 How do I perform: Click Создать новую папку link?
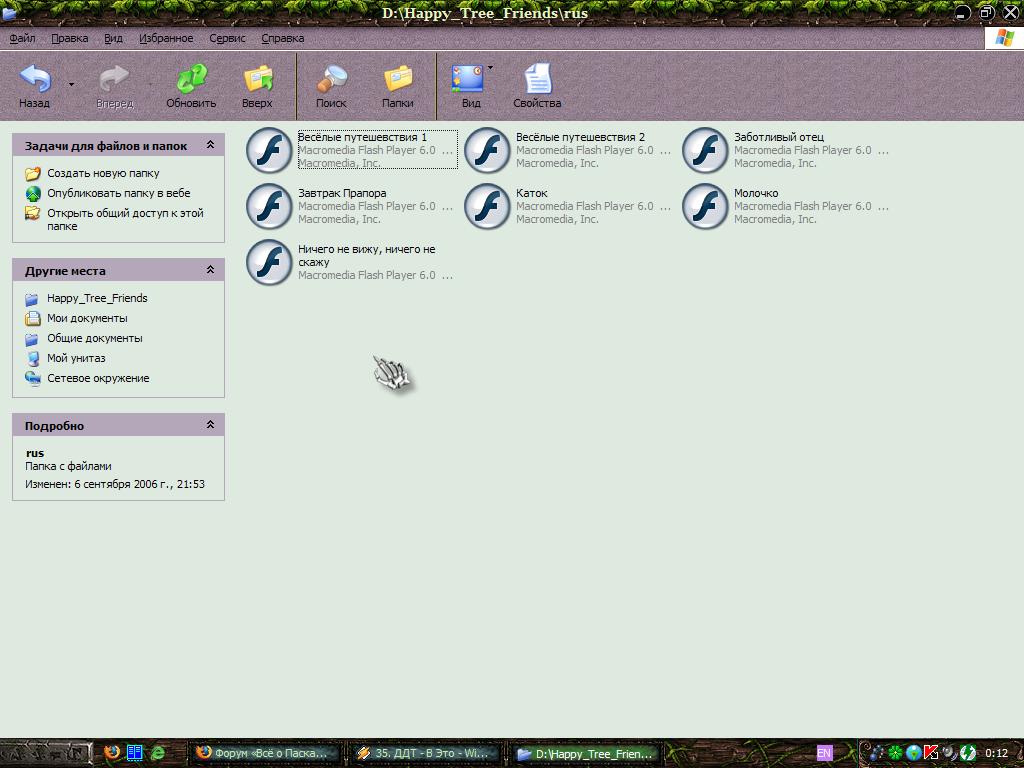(x=102, y=173)
